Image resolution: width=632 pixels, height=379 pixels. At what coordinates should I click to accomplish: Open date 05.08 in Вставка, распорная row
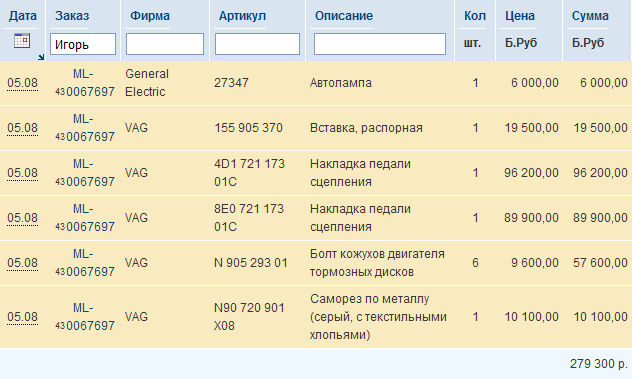23,128
